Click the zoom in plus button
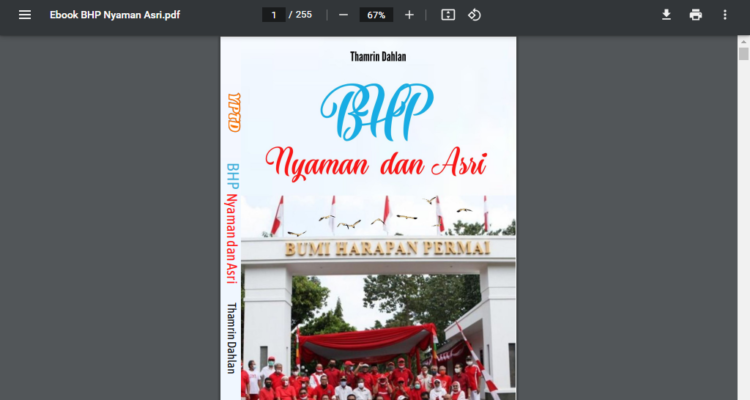750x400 pixels. coord(409,15)
